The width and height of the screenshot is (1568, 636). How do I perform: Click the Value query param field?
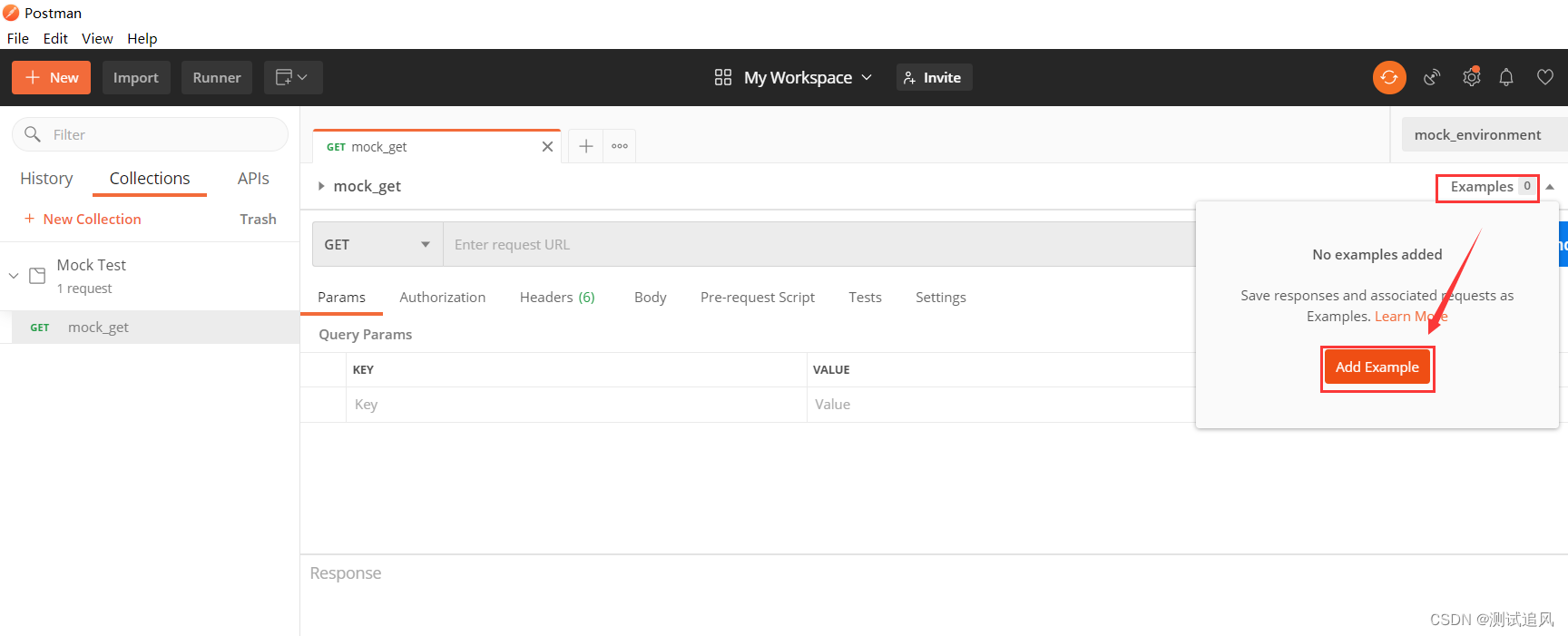(x=1001, y=405)
